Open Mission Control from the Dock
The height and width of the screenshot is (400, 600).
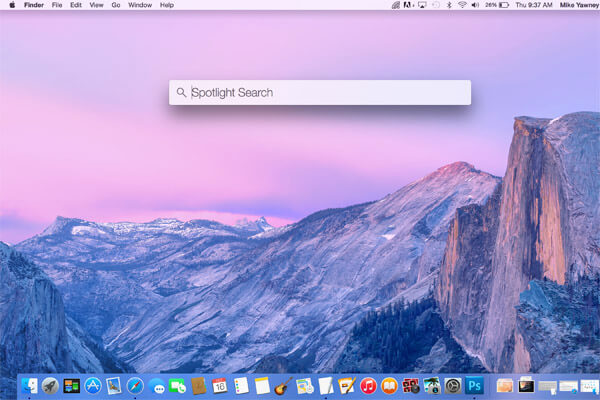(72, 386)
